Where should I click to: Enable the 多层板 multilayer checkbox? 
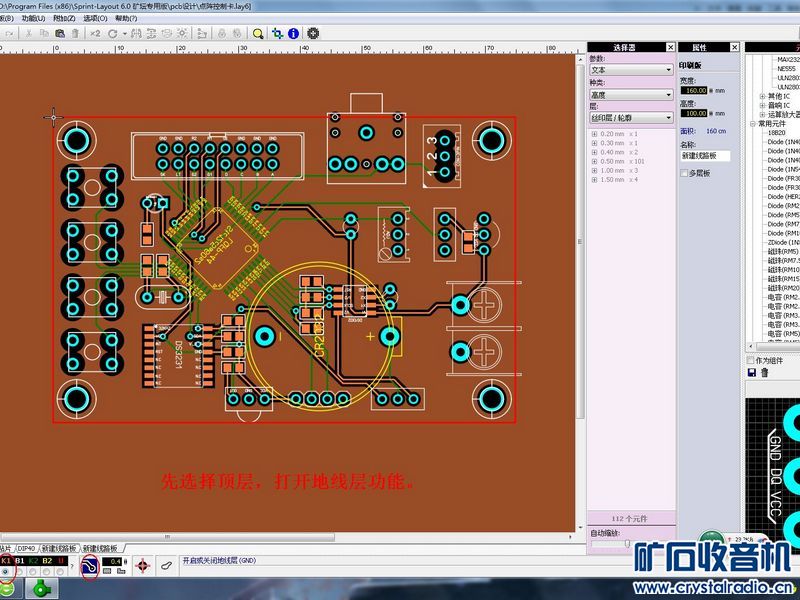coord(684,173)
